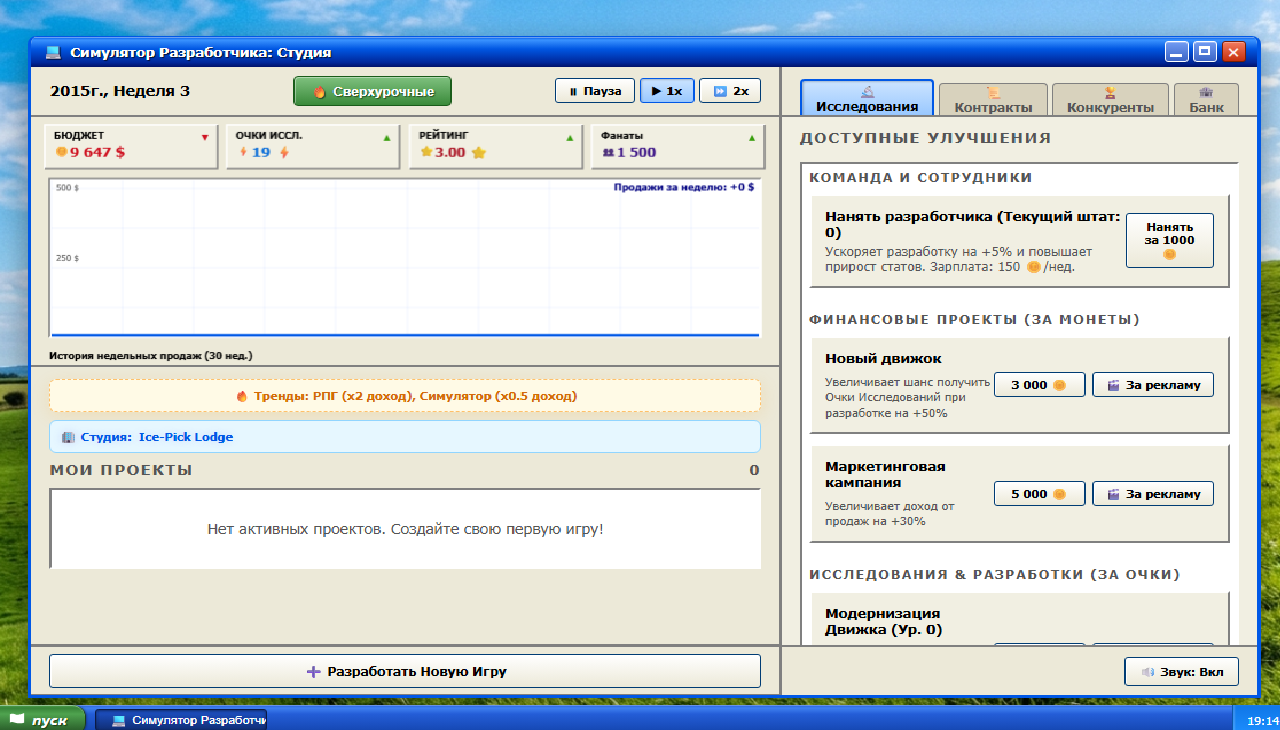Open the Windows пуск start button
Viewport: 1280px width, 730px height.
pos(41,719)
